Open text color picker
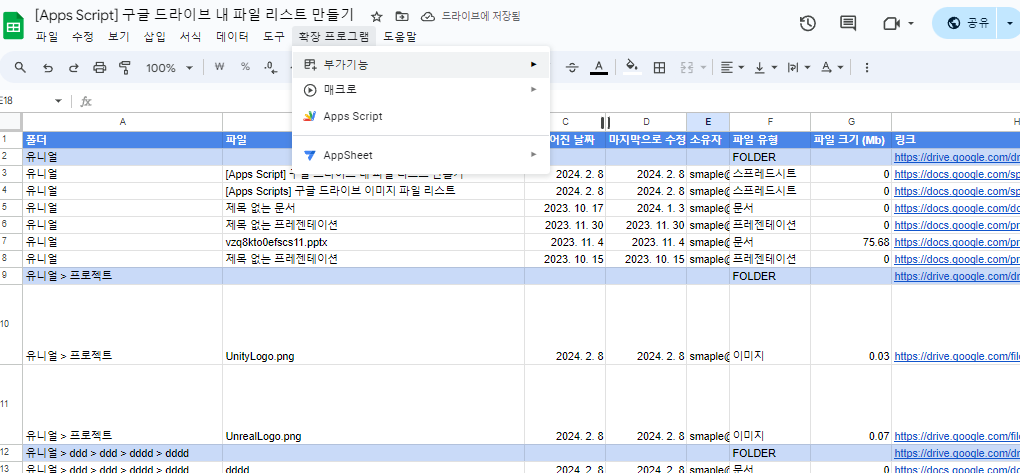1020x473 pixels. tap(599, 68)
